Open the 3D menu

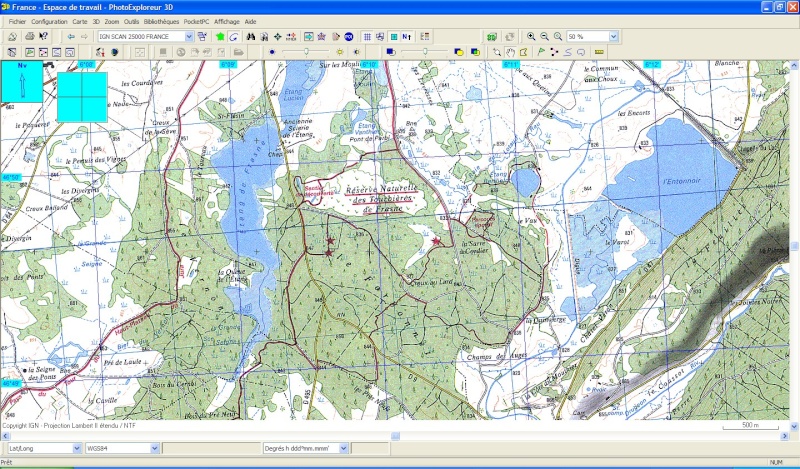tap(96, 22)
